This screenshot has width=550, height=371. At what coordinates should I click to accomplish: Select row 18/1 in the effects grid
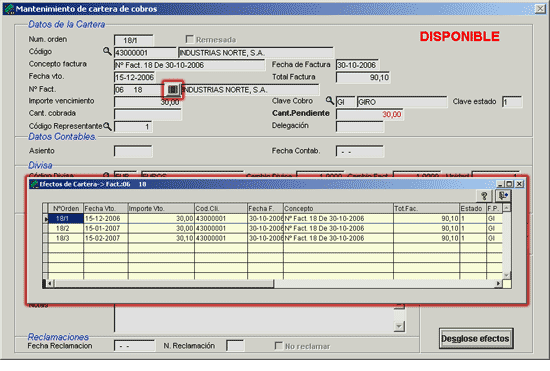pos(274,218)
